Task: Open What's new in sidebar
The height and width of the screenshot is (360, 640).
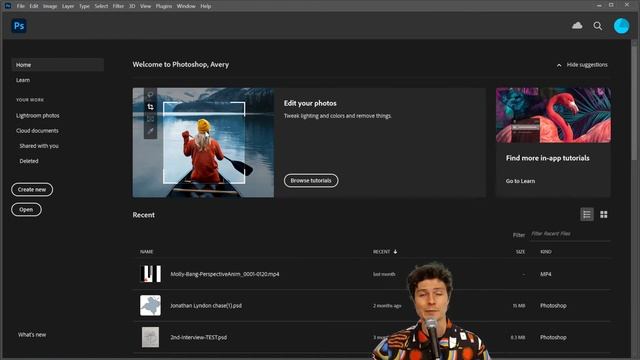Action: pyautogui.click(x=32, y=335)
